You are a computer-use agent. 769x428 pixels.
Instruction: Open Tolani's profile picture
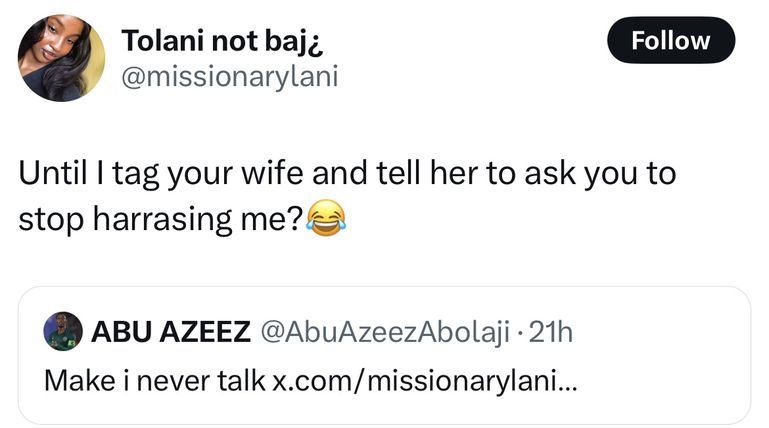(x=61, y=58)
